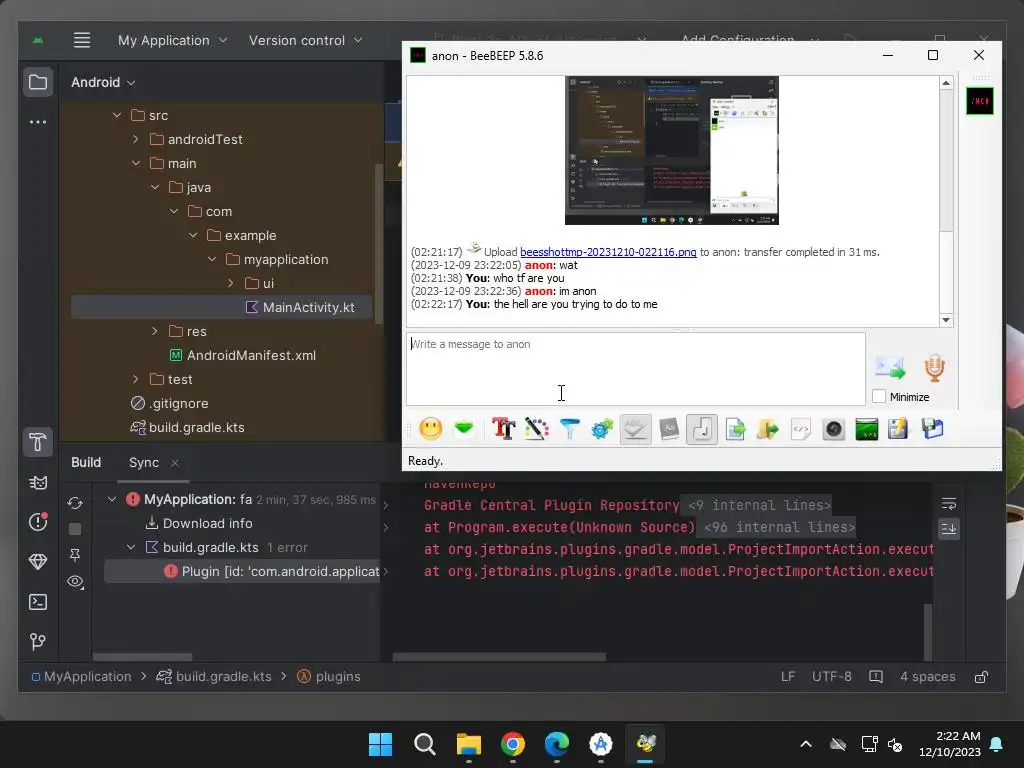The image size is (1024, 768).
Task: Click the Write a message to anon field
Action: click(636, 369)
